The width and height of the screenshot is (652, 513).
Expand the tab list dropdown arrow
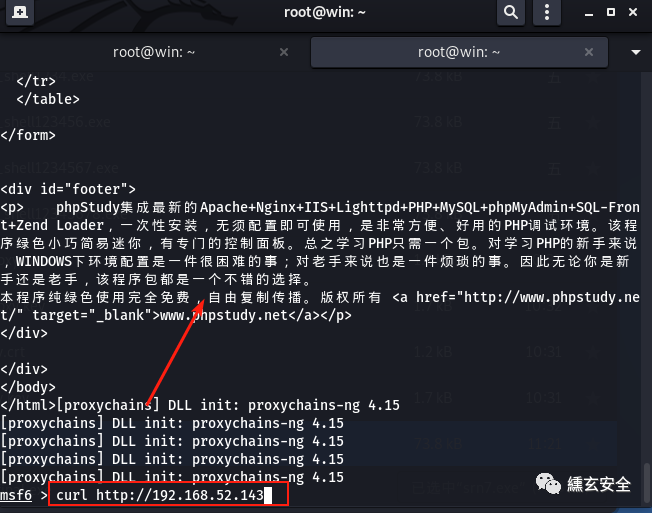(635, 52)
